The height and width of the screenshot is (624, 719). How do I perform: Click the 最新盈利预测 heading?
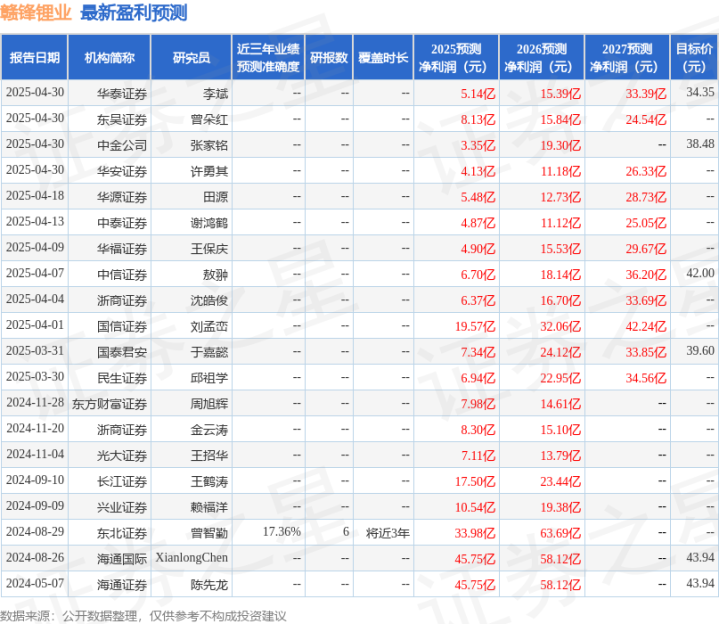[x=134, y=13]
